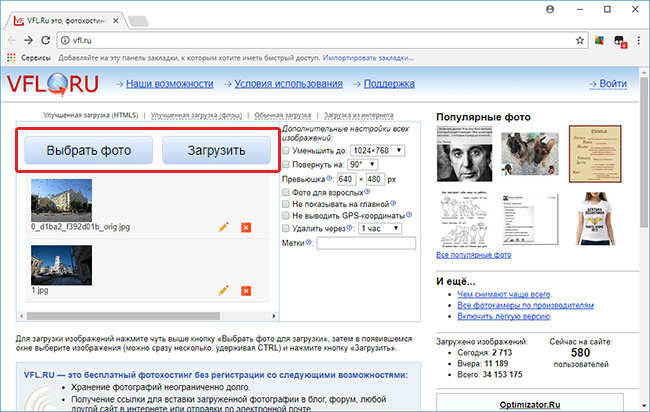Screen dimensions: 650x412
Task: Check Не показывать на главной
Action: pyautogui.click(x=286, y=204)
